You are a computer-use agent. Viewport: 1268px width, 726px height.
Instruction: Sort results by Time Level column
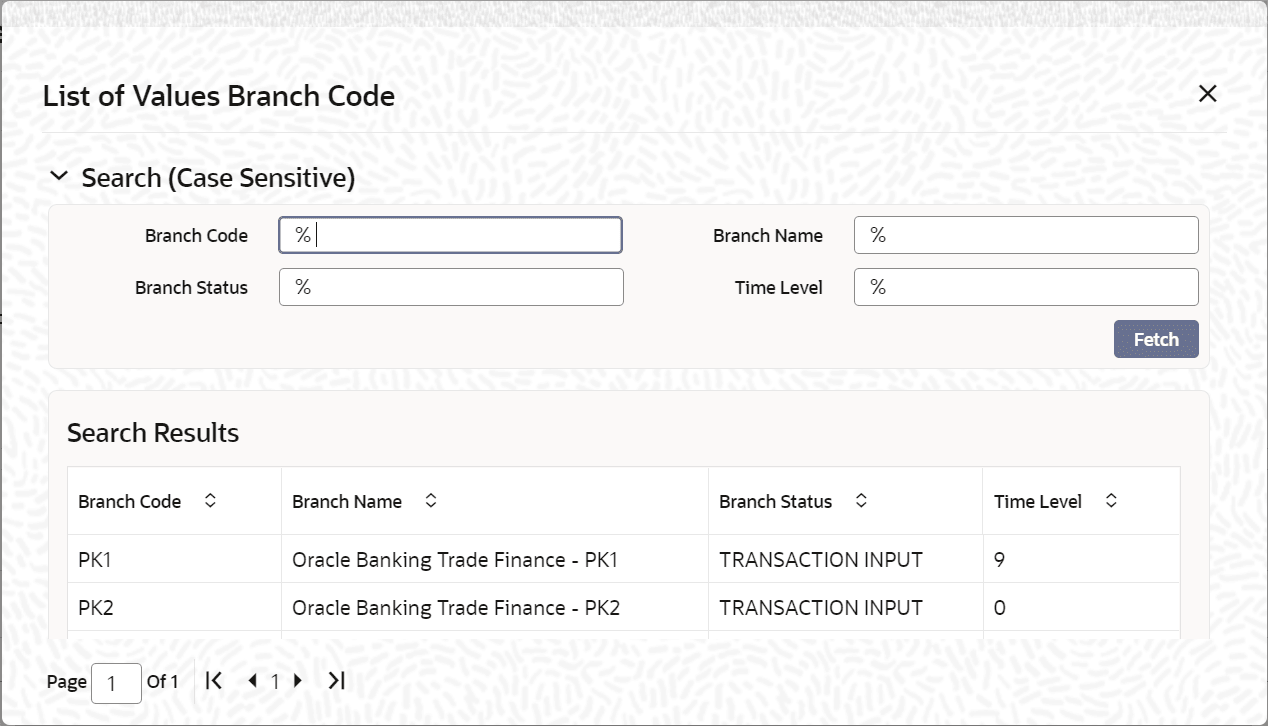click(x=1111, y=501)
